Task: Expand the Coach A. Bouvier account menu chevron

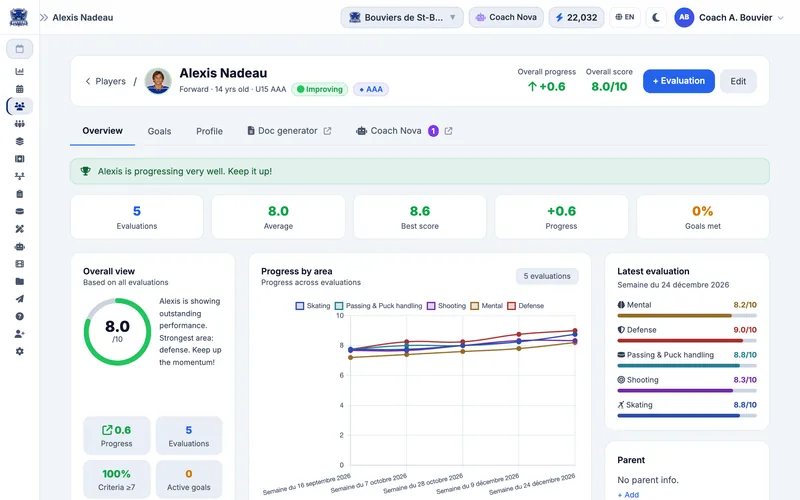Action: [x=781, y=18]
